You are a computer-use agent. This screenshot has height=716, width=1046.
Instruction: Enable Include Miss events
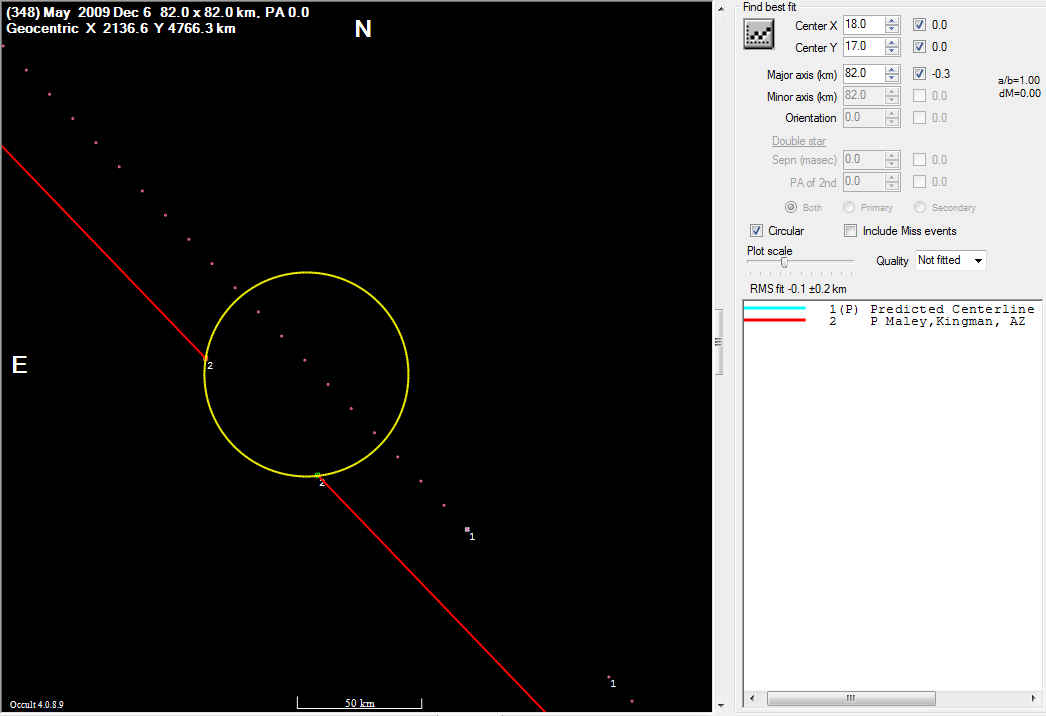pyautogui.click(x=851, y=231)
